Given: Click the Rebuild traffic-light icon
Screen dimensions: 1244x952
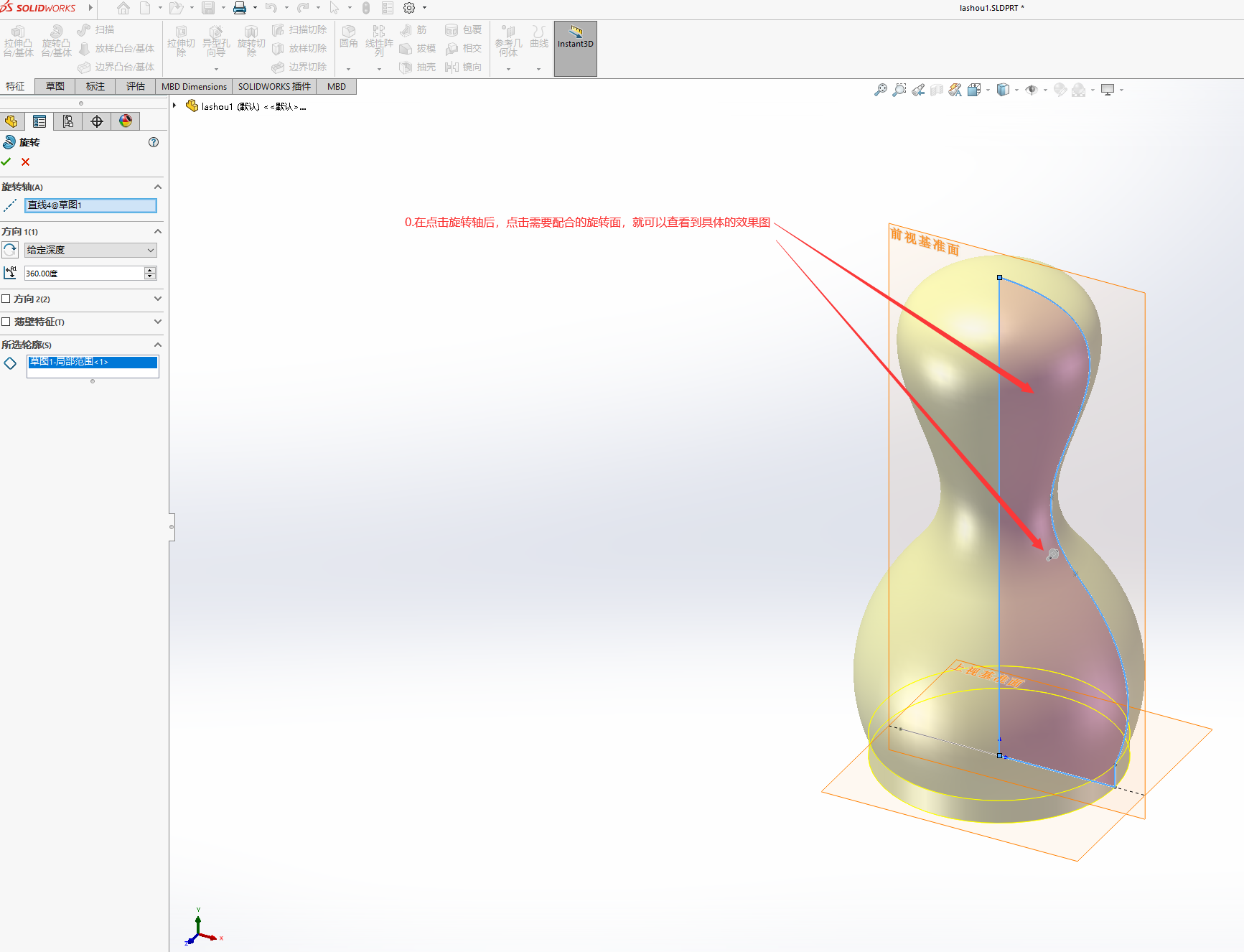Looking at the screenshot, I should (366, 8).
